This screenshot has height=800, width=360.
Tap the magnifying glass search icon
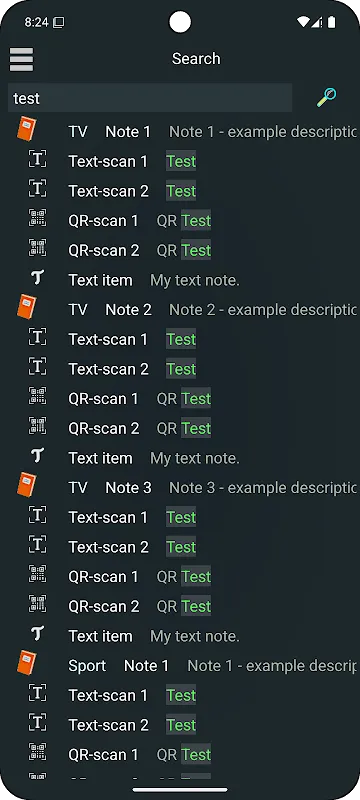[326, 97]
